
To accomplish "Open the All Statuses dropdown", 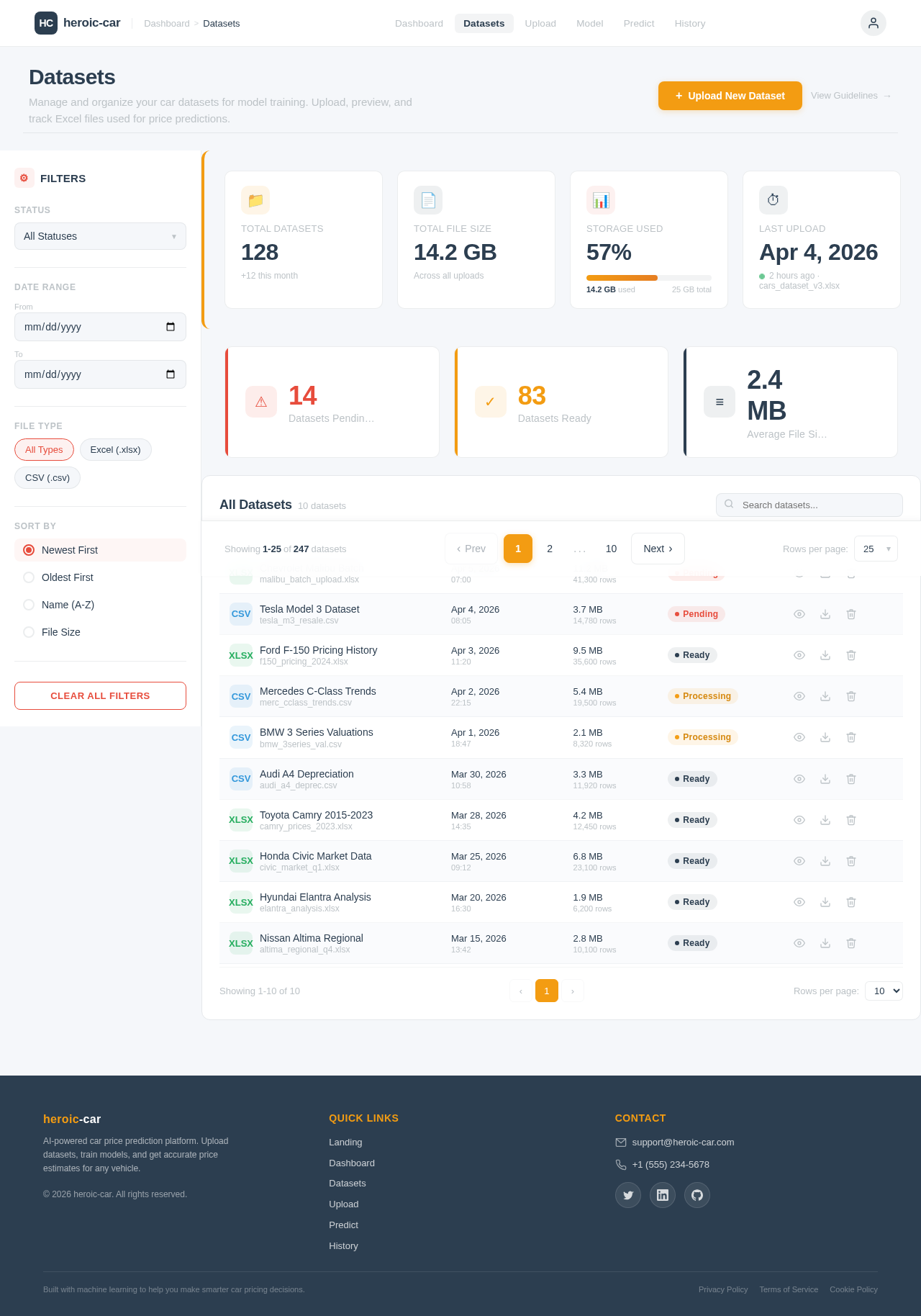I will (100, 236).
